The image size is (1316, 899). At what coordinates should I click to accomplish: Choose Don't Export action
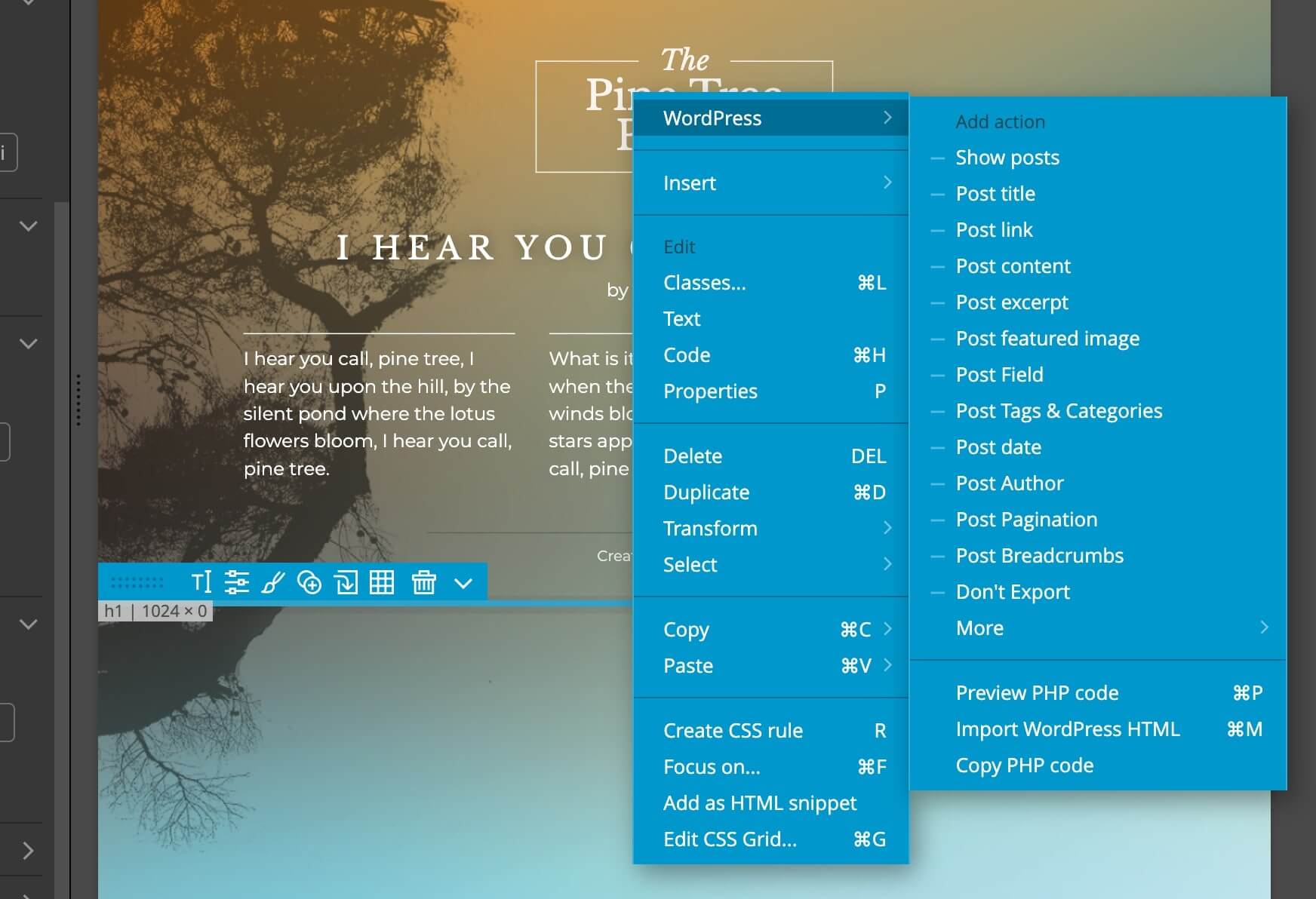pos(1098,591)
